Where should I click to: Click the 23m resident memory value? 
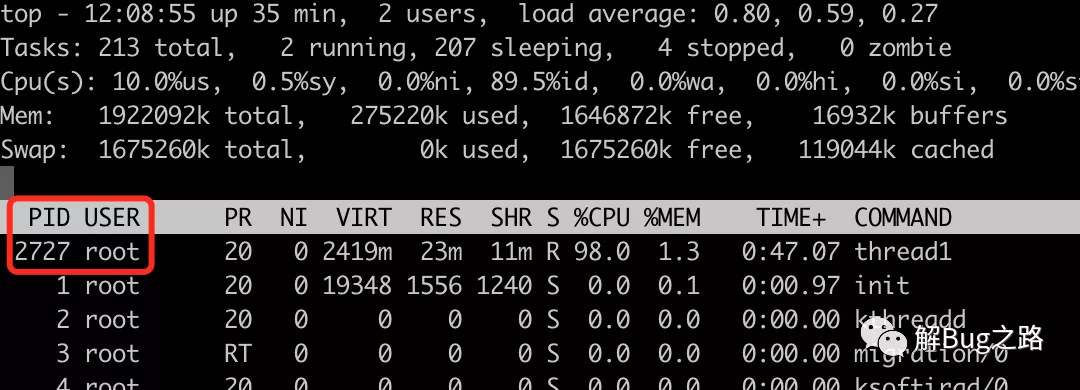point(441,252)
